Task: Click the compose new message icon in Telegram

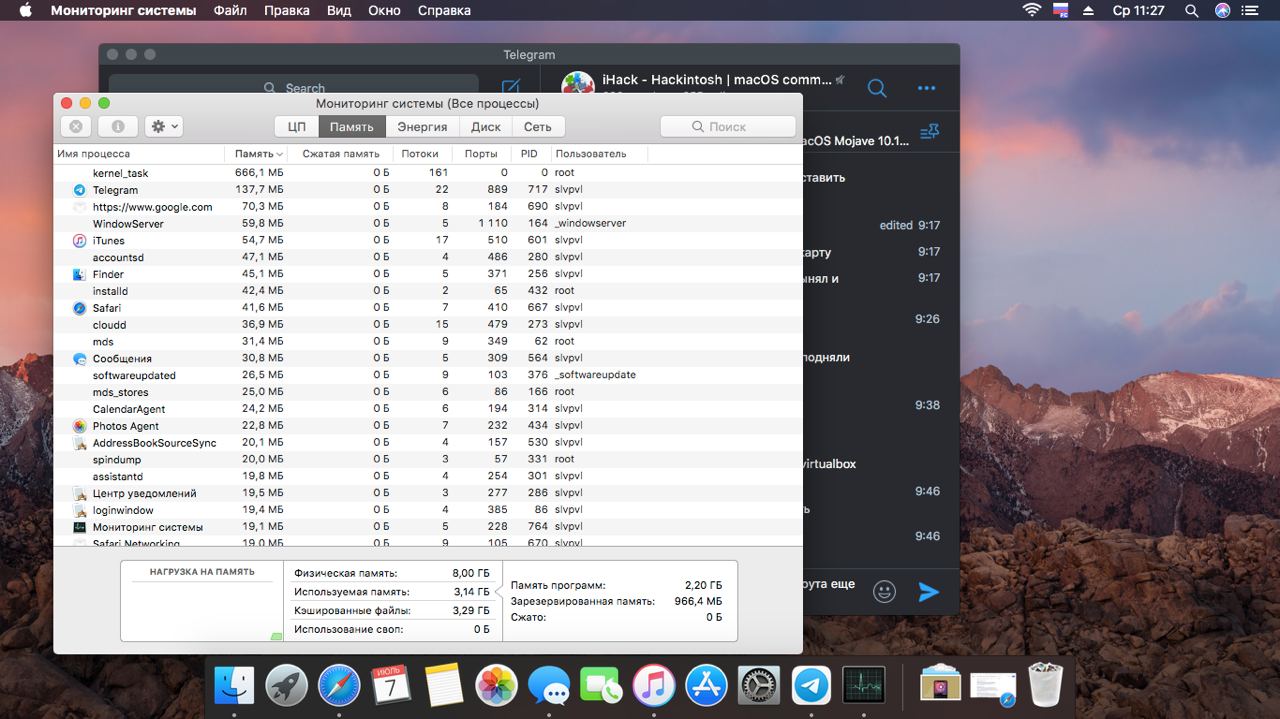Action: (511, 87)
